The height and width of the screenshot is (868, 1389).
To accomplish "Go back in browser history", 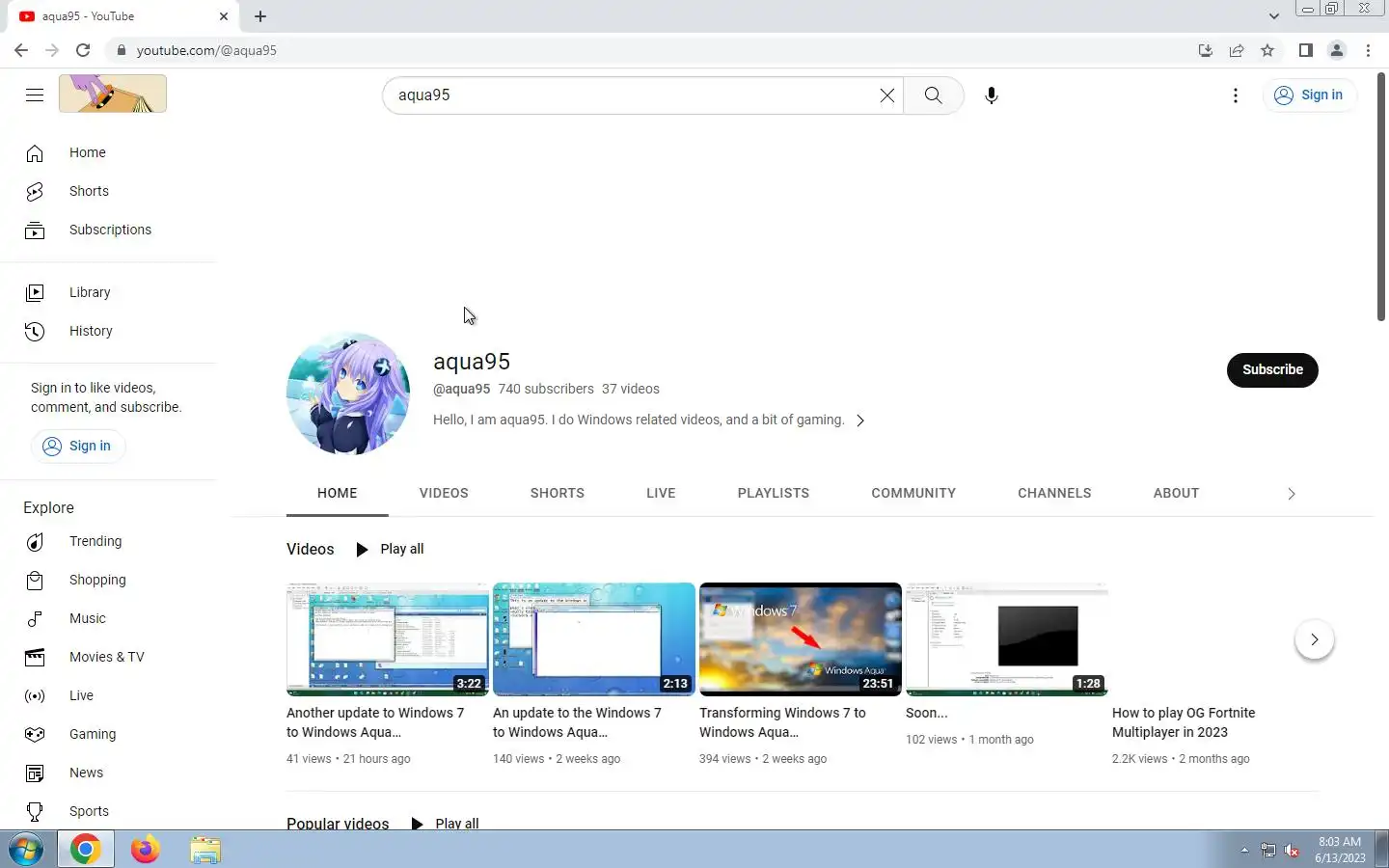I will (x=21, y=50).
